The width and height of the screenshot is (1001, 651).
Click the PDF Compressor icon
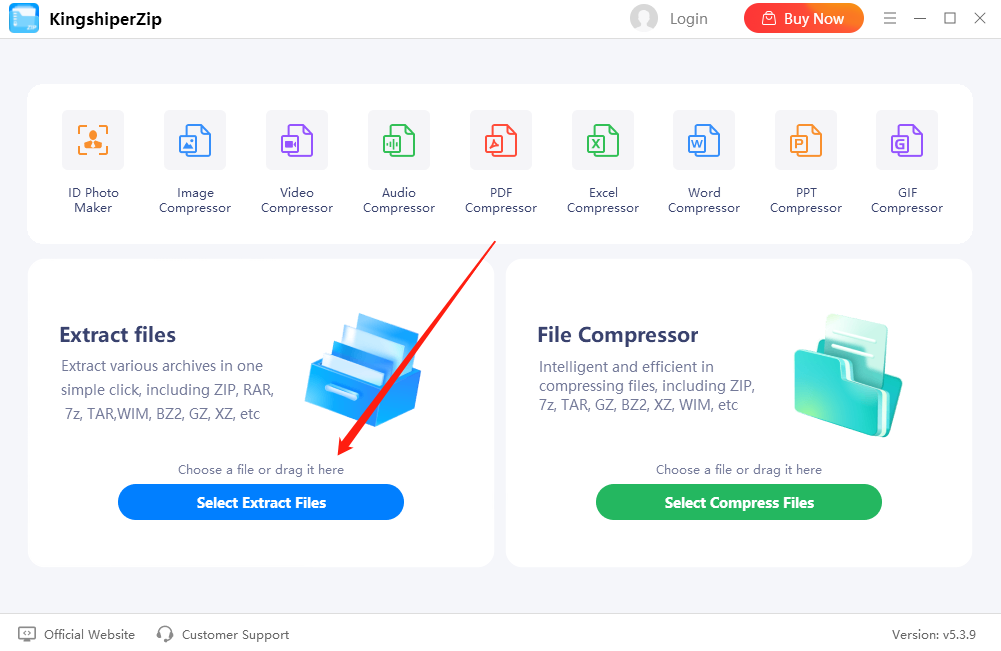click(x=501, y=141)
